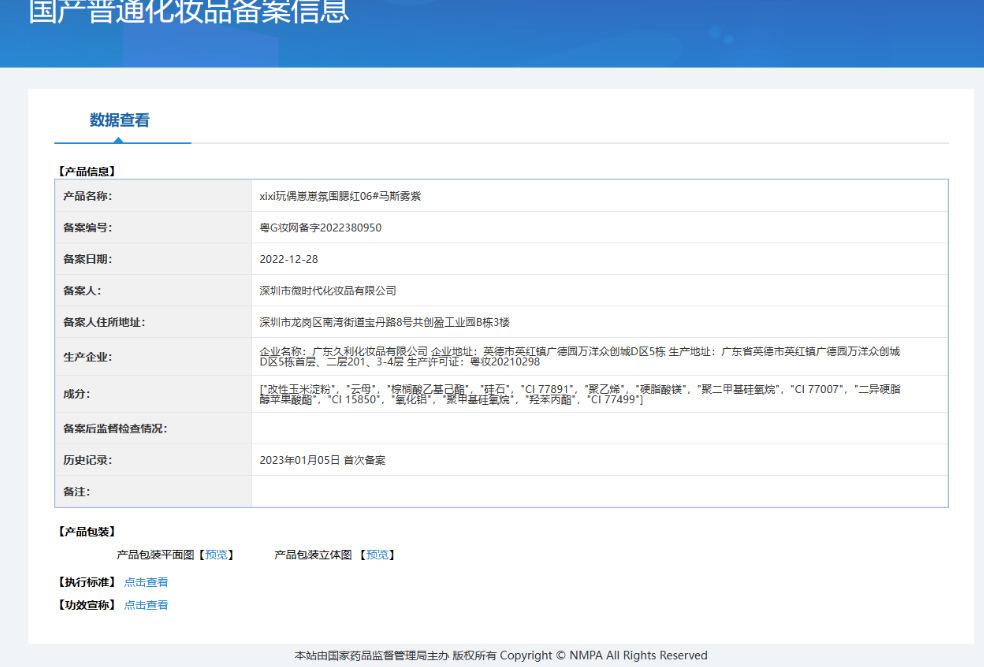Image resolution: width=984 pixels, height=667 pixels.
Task: Open 功效宣称 点击查看 link
Action: [146, 605]
